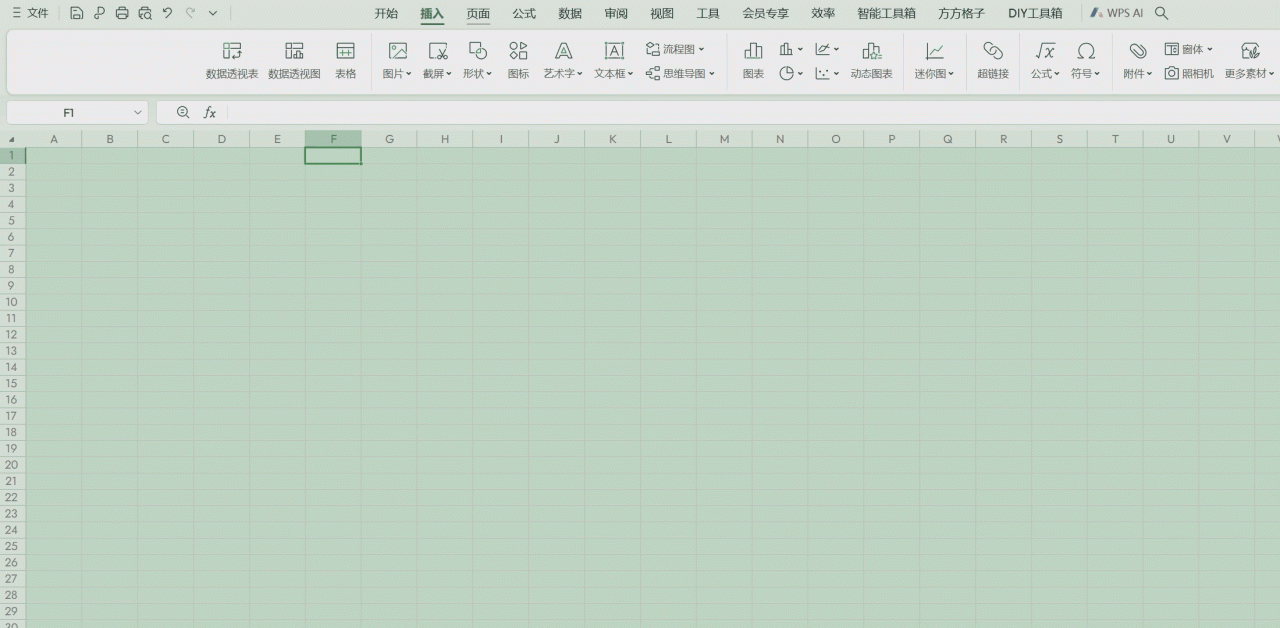This screenshot has height=628, width=1280.
Task: Open the 会员专享 tab
Action: 765,14
